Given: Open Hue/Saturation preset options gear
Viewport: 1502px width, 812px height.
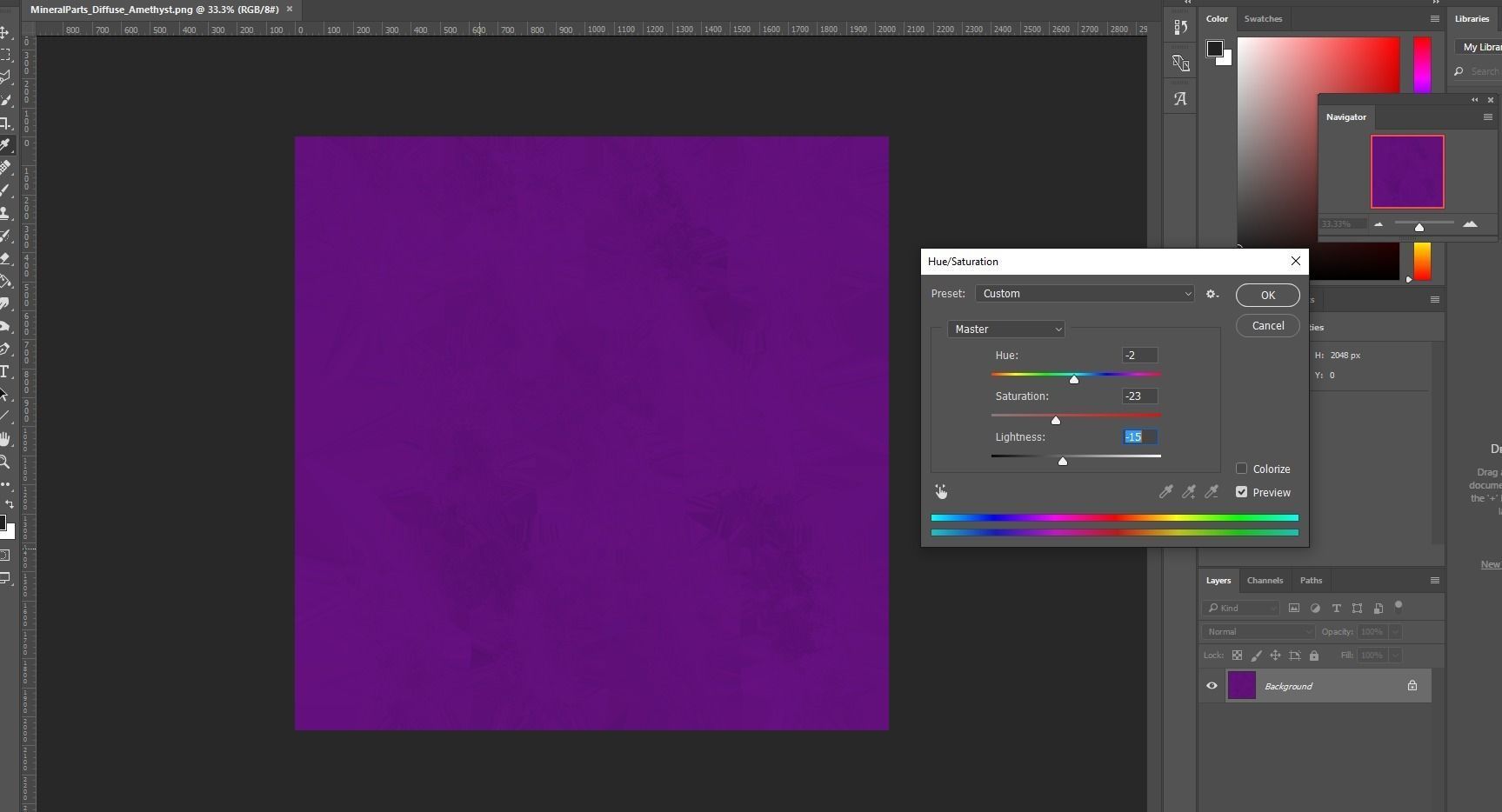Looking at the screenshot, I should 1212,294.
